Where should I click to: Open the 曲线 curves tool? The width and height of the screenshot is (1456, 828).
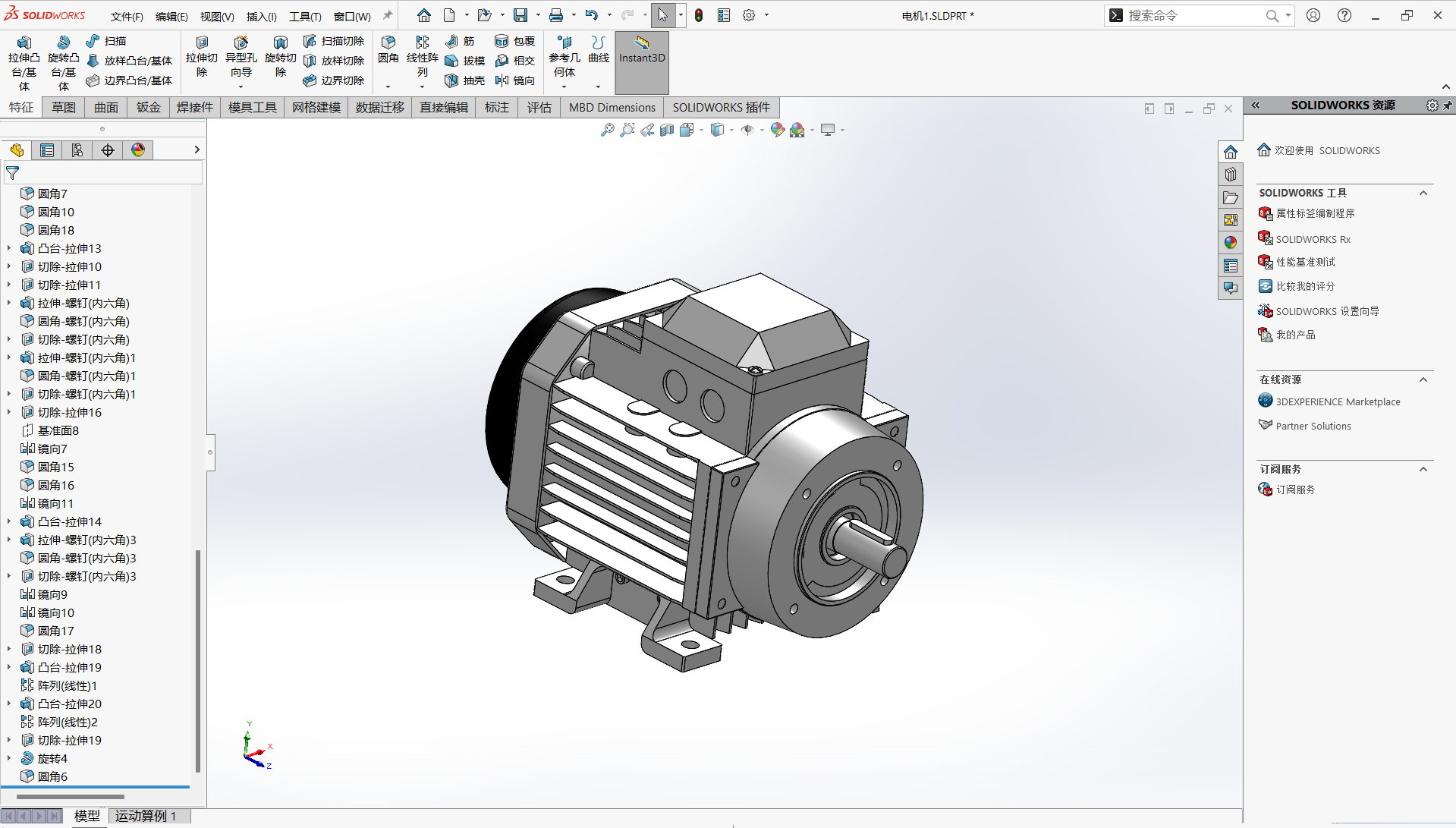(599, 49)
